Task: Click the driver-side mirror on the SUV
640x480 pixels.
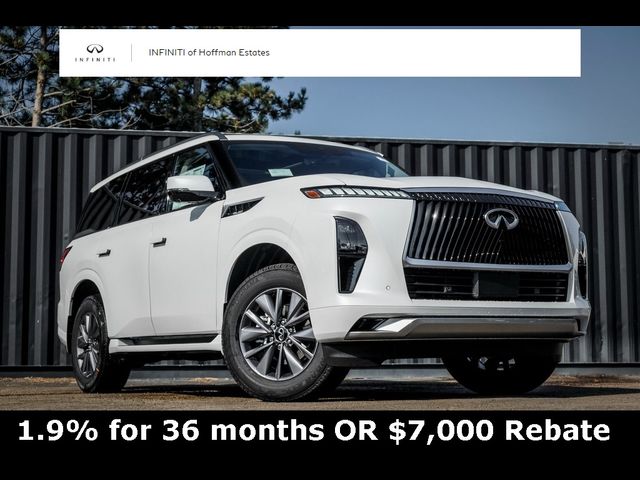Action: tap(191, 189)
